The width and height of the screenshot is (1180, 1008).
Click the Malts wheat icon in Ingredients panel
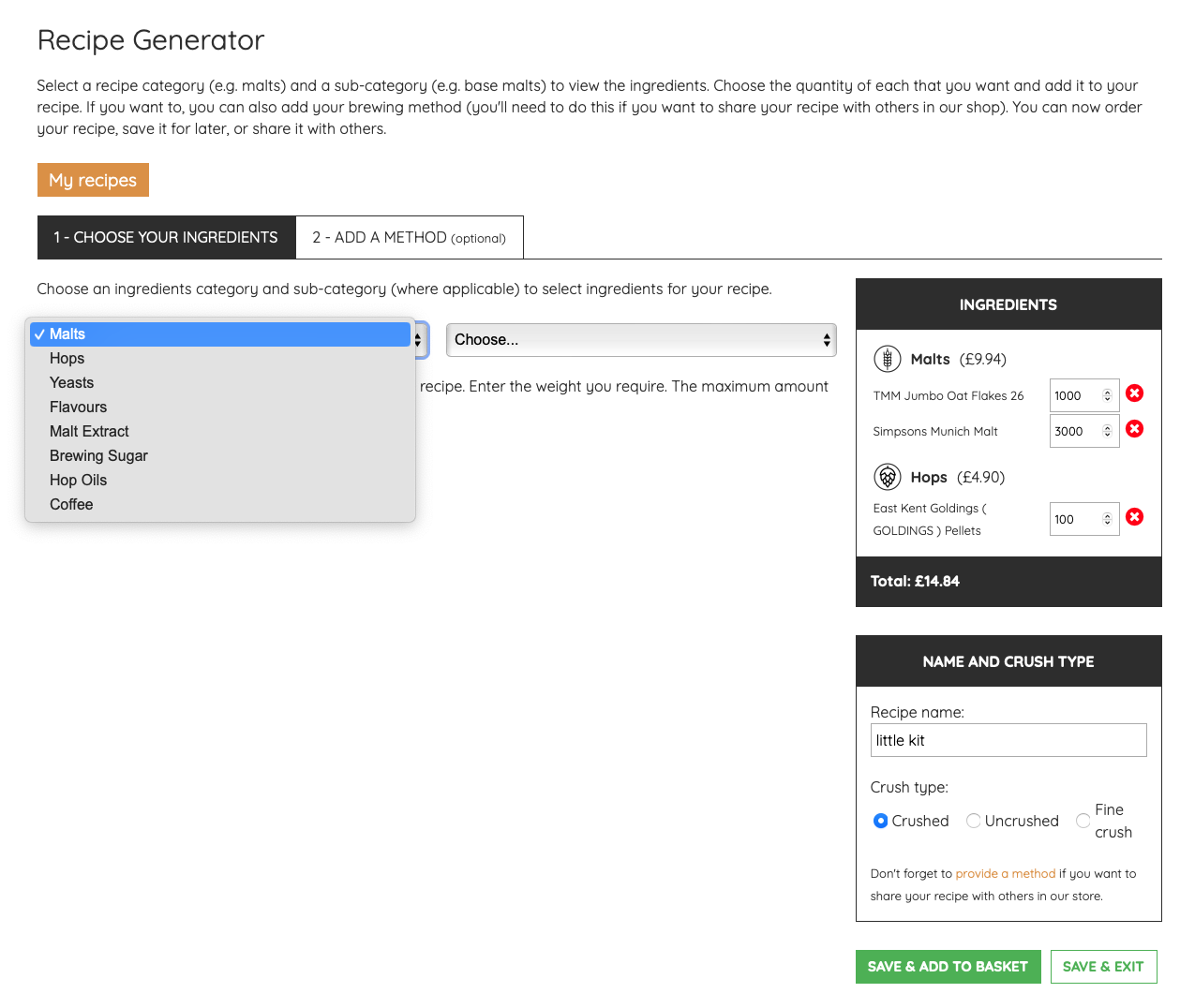tap(887, 358)
